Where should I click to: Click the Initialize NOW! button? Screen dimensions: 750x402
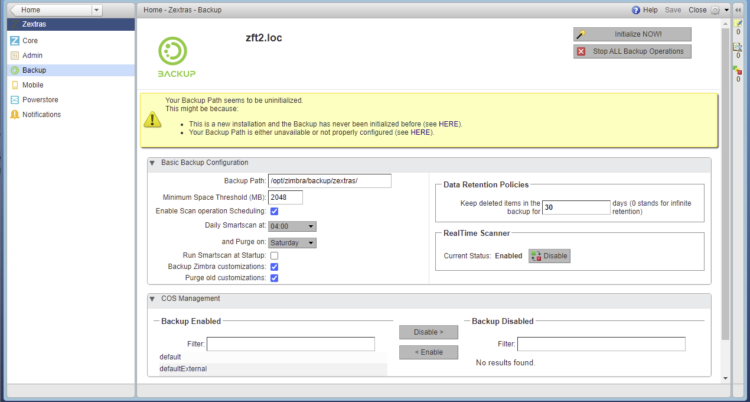click(632, 34)
